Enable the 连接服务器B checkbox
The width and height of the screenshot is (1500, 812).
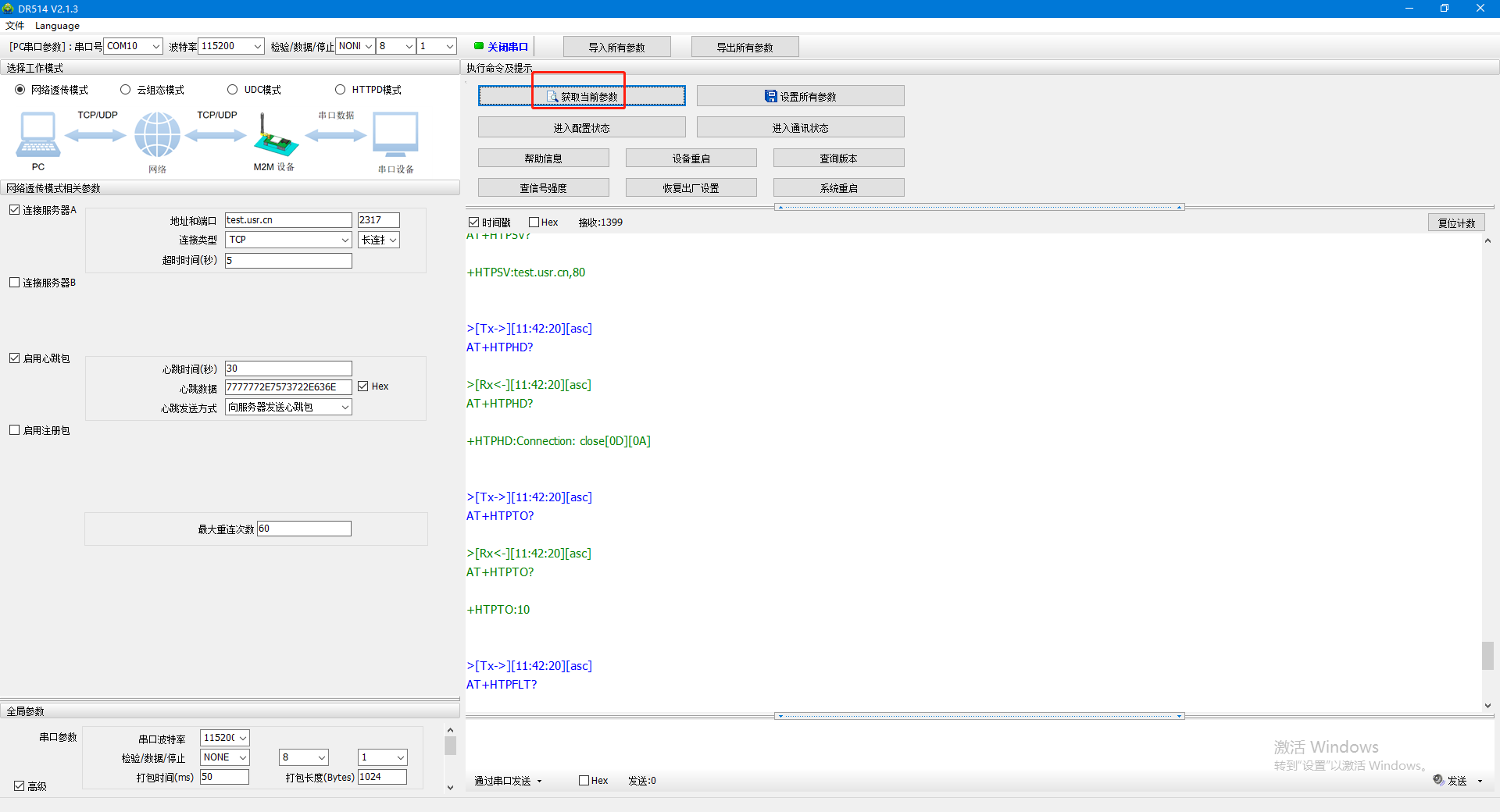(x=15, y=283)
